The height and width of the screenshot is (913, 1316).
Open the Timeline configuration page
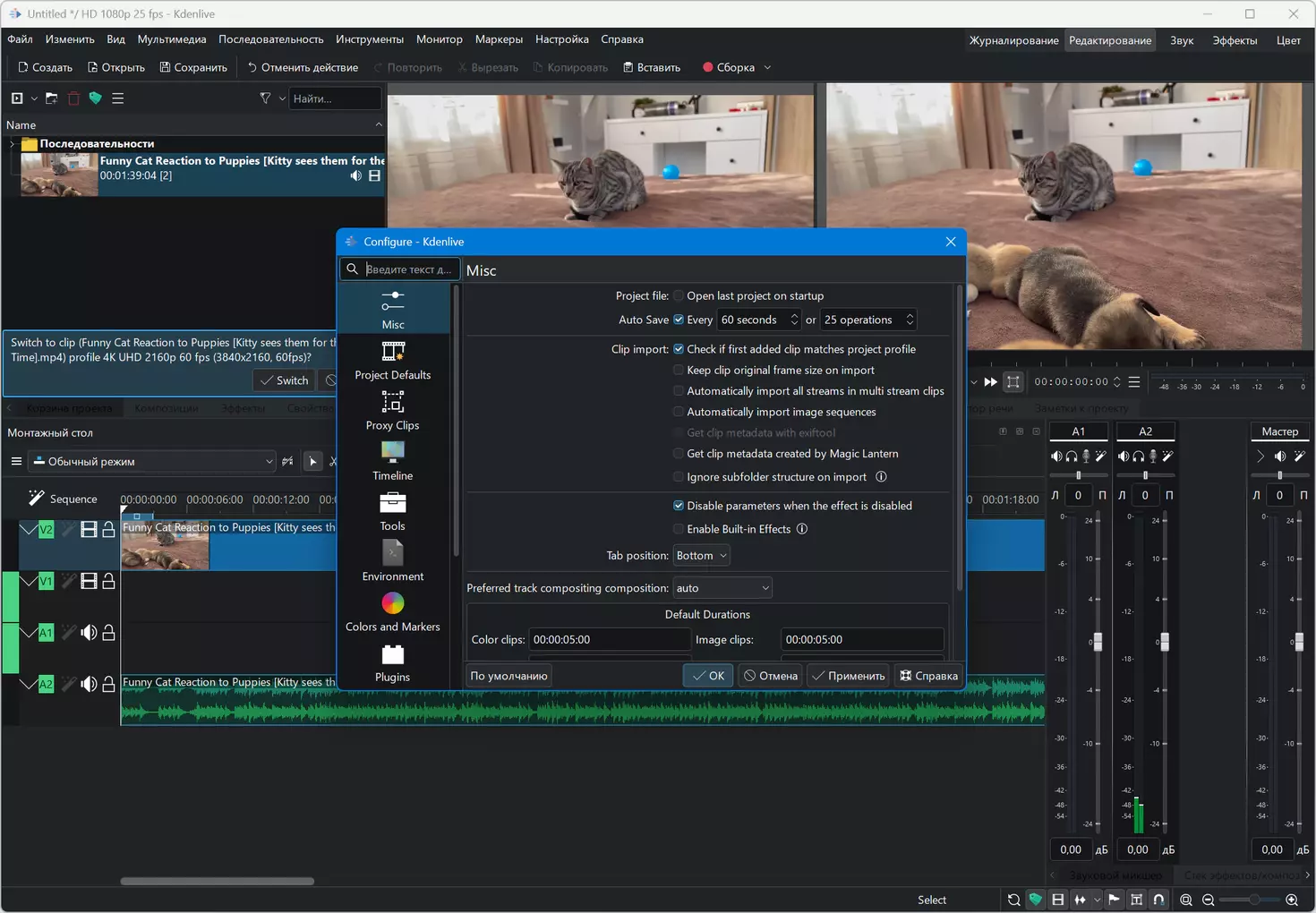(392, 461)
